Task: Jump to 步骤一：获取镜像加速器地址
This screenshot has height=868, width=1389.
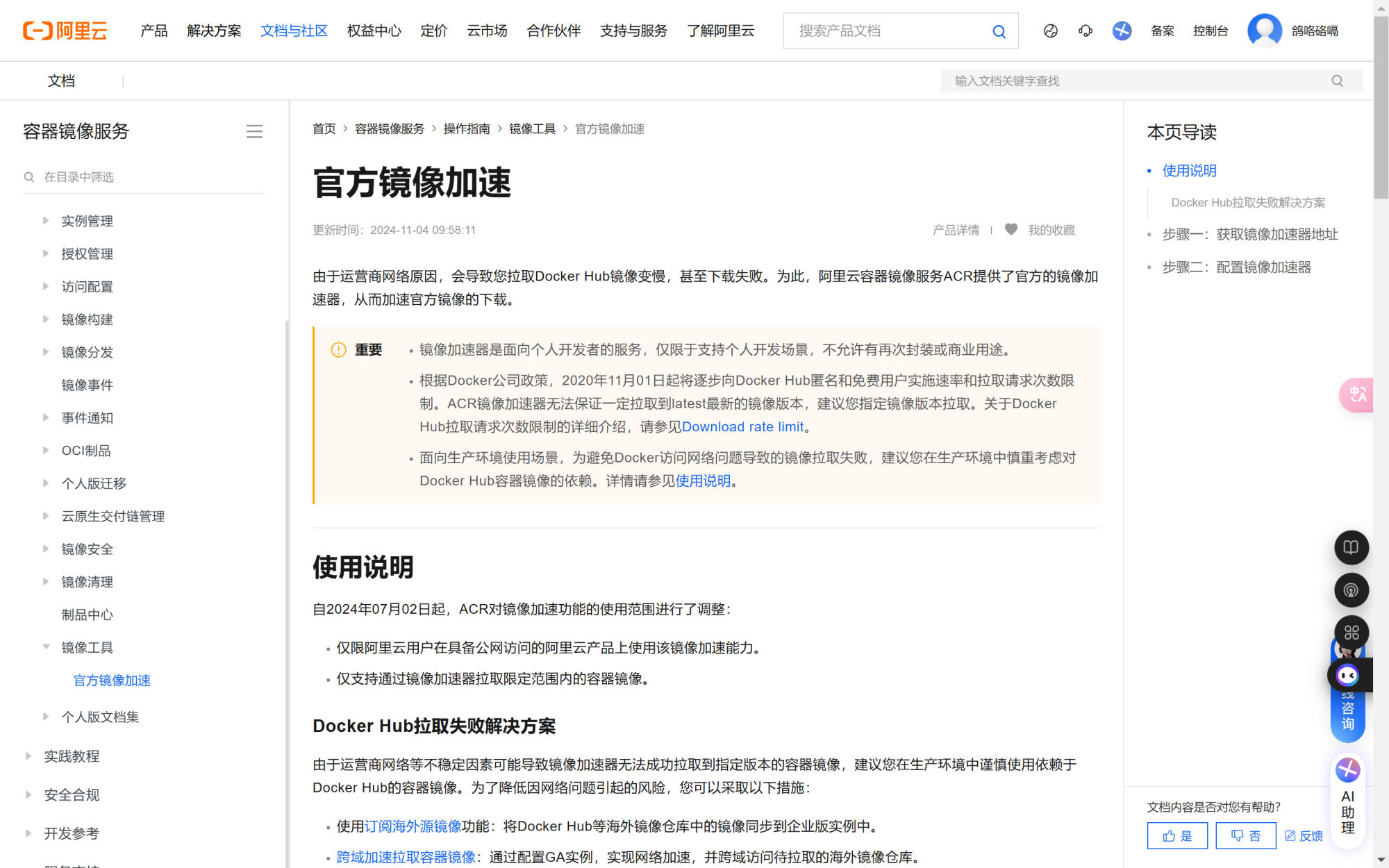Action: (x=1250, y=234)
